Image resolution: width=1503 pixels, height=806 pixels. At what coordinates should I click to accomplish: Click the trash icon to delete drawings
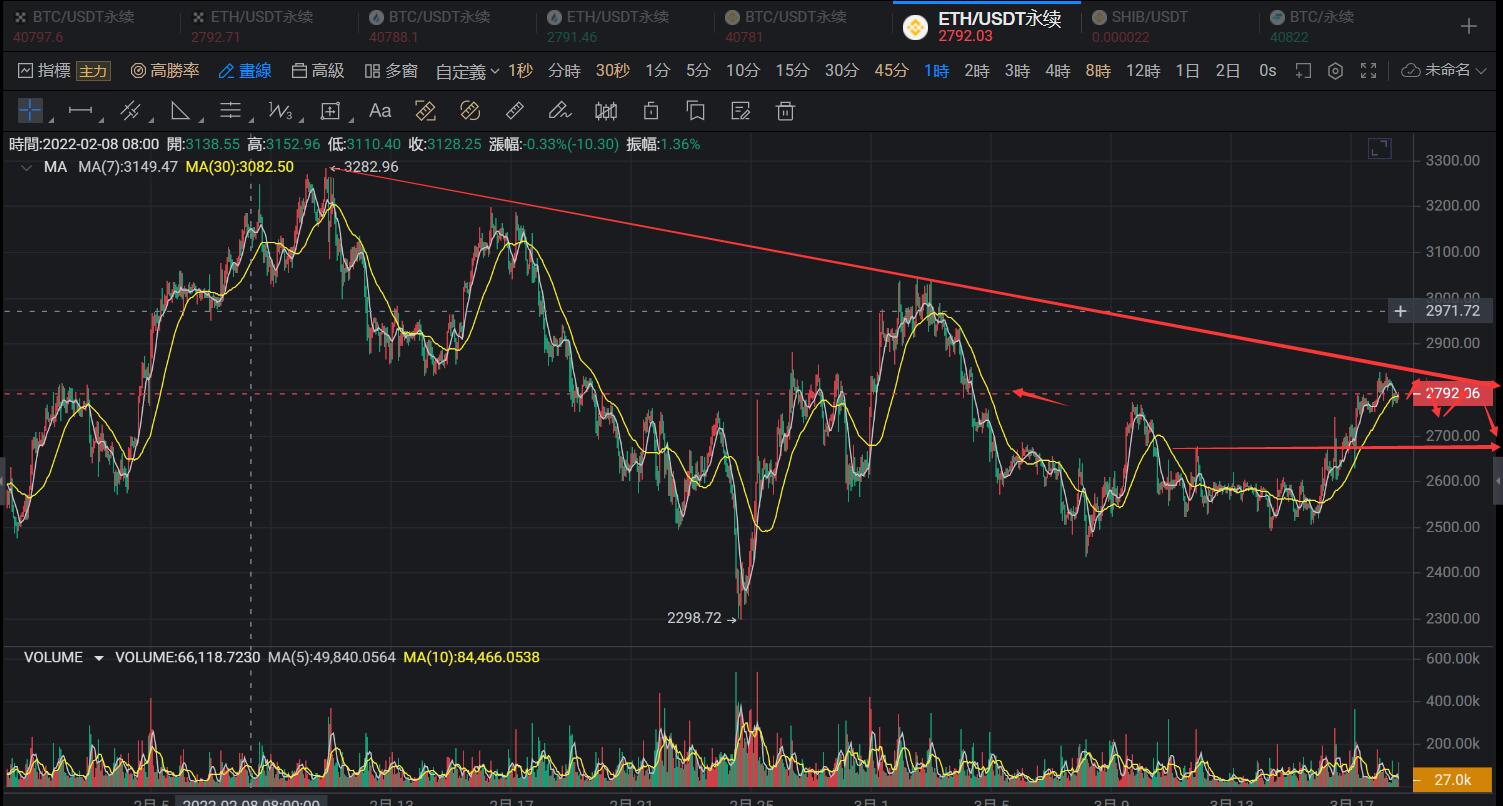786,110
